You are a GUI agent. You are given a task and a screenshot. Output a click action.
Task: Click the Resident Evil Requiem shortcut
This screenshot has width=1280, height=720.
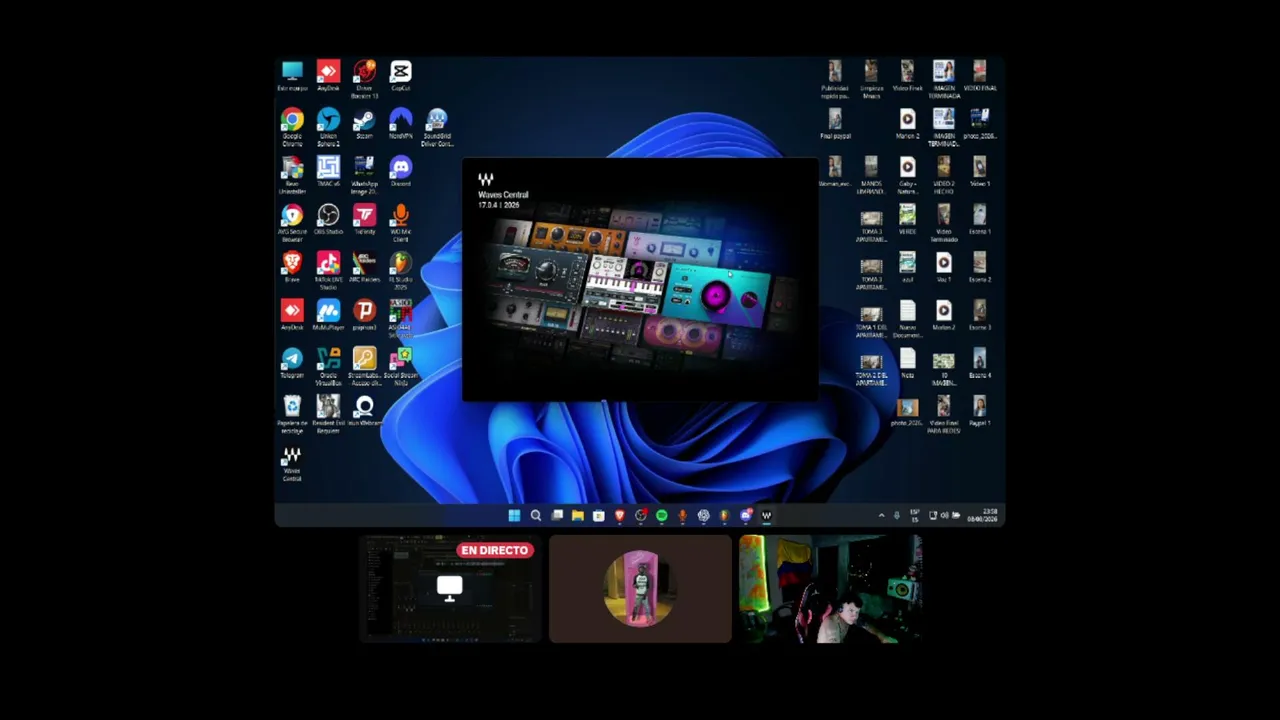click(x=328, y=415)
